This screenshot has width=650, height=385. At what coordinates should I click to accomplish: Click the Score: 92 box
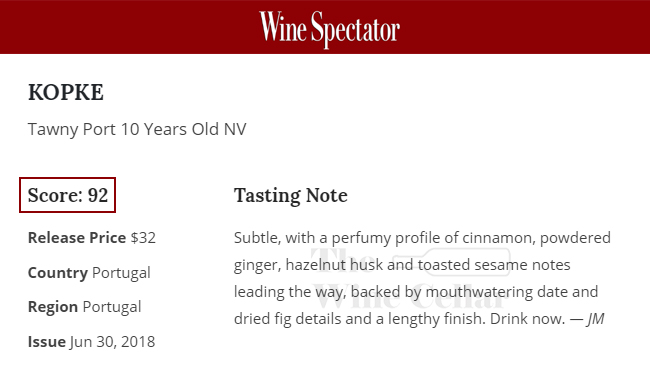click(x=68, y=195)
